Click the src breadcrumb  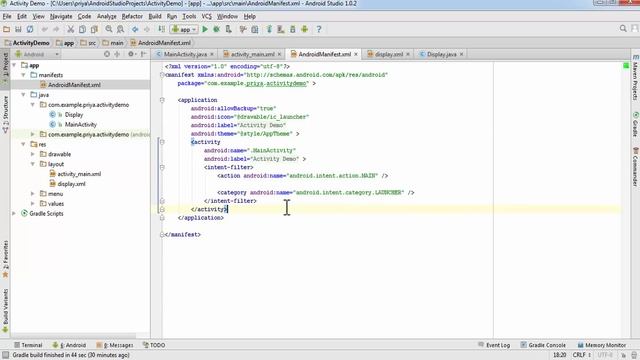88,43
